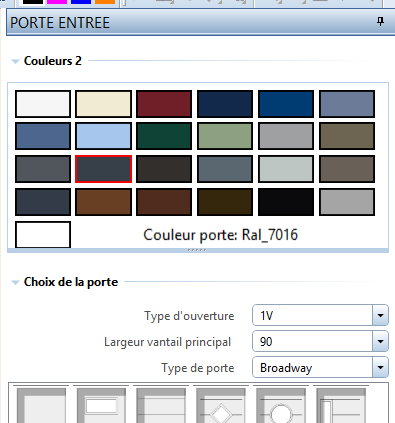Choose the door with horizontal grooves
Viewport: 395px width, 423px height.
[x=161, y=404]
